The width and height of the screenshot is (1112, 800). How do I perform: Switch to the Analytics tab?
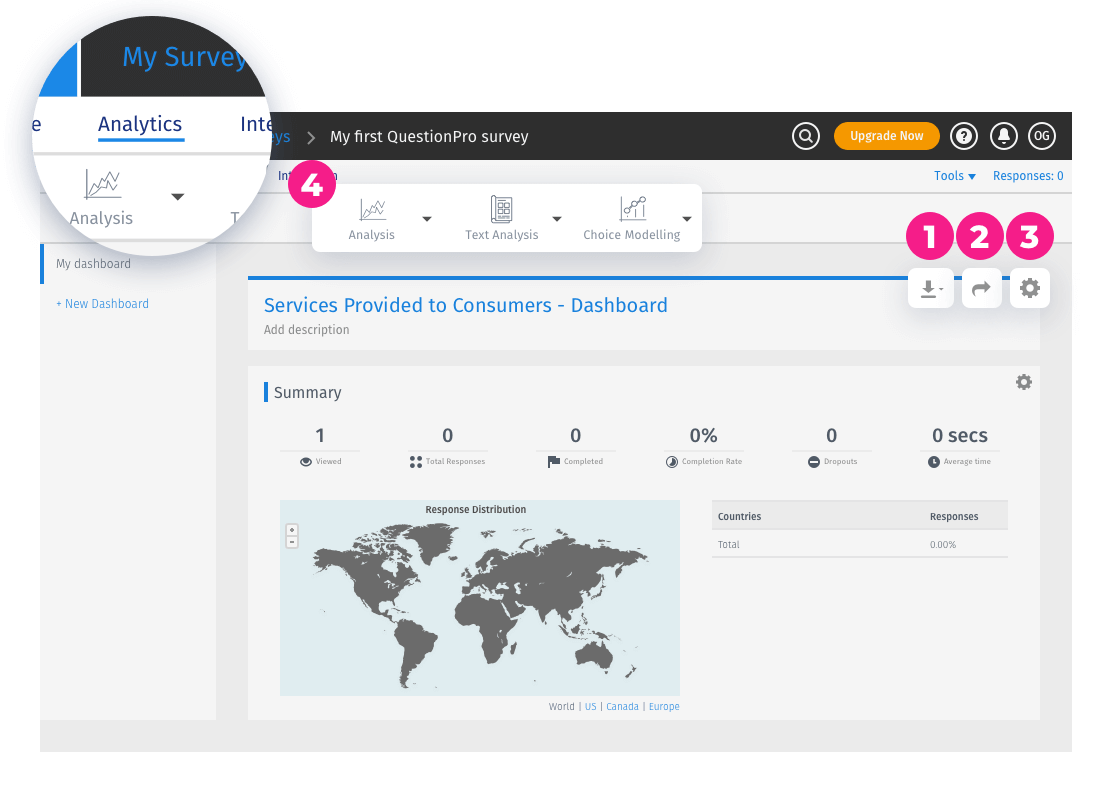[x=139, y=124]
